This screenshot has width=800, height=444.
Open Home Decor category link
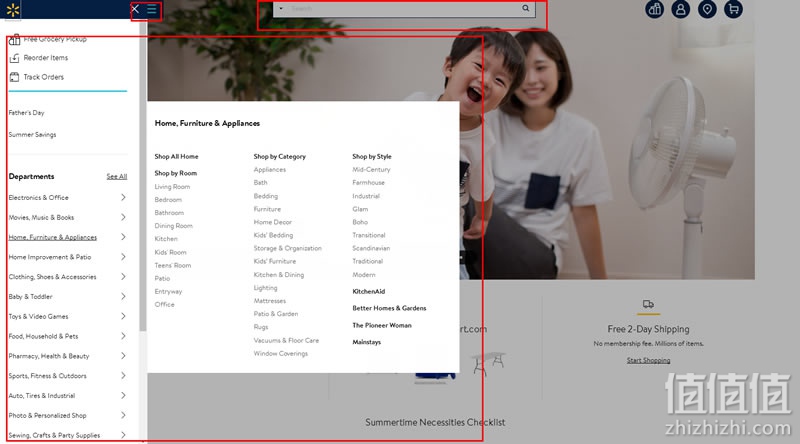point(272,223)
